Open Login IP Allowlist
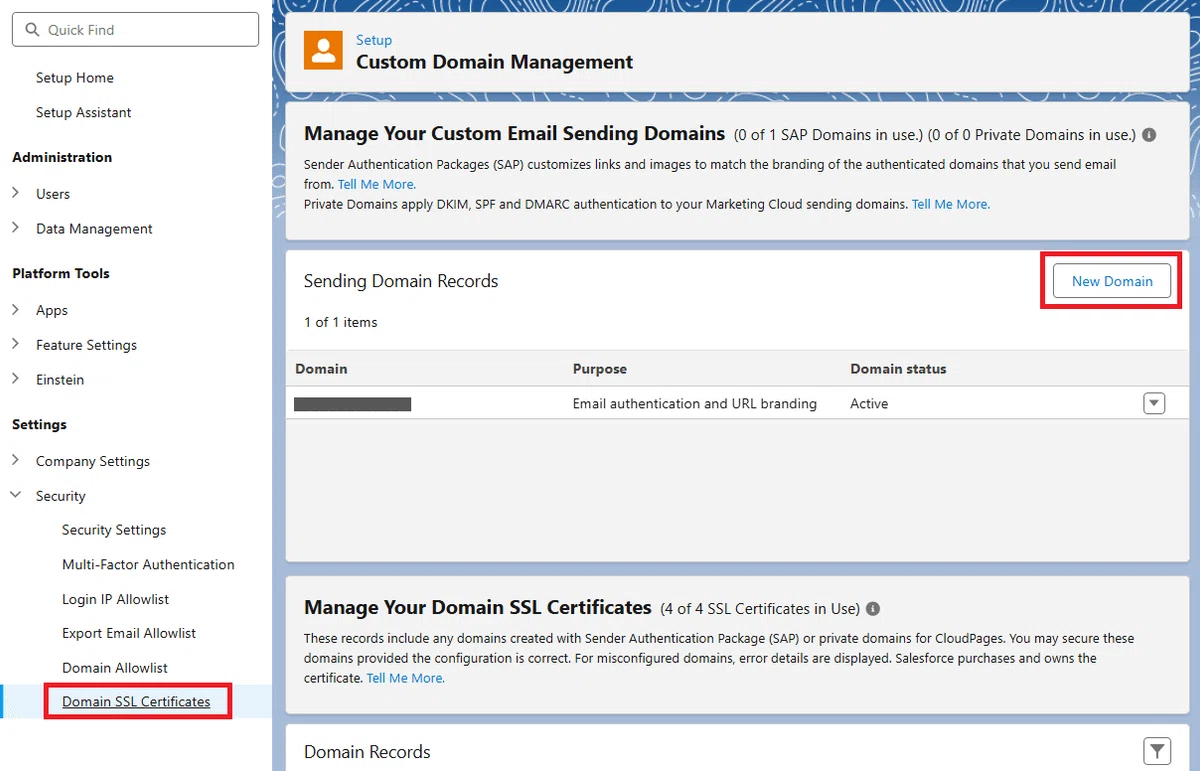 tap(116, 599)
